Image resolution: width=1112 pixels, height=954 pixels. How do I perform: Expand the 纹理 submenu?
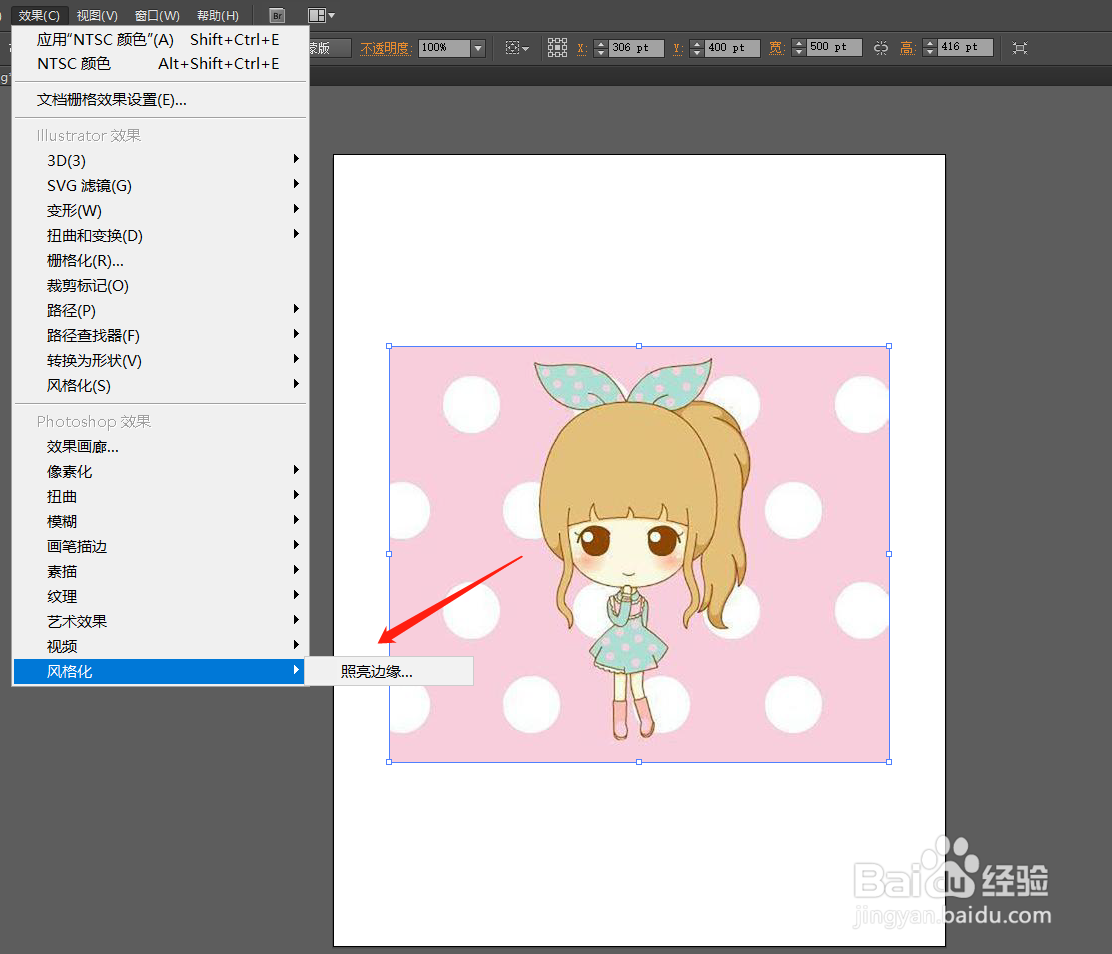tap(160, 597)
